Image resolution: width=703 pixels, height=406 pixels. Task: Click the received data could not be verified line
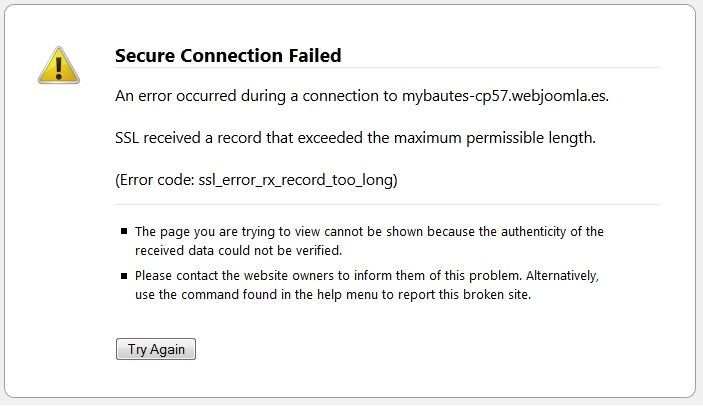coord(238,251)
